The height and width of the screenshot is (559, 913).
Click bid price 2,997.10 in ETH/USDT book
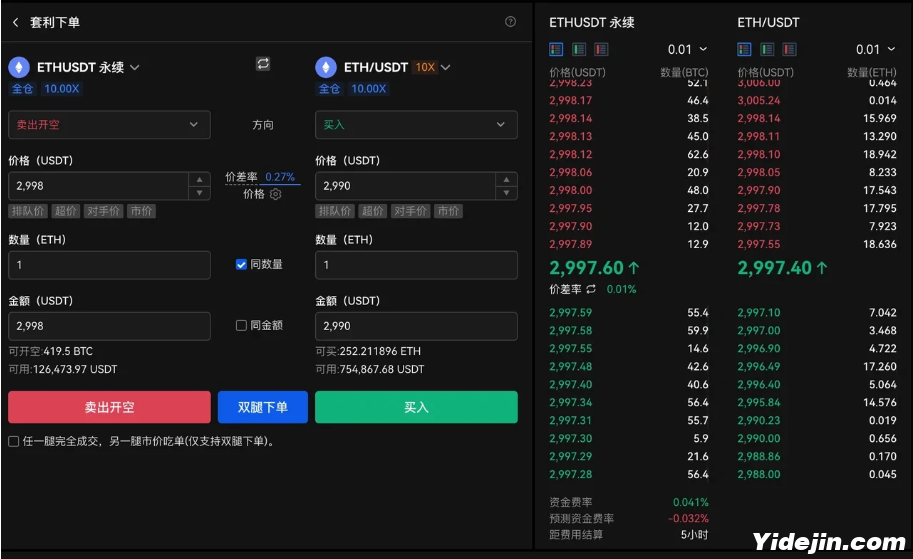pyautogui.click(x=759, y=313)
